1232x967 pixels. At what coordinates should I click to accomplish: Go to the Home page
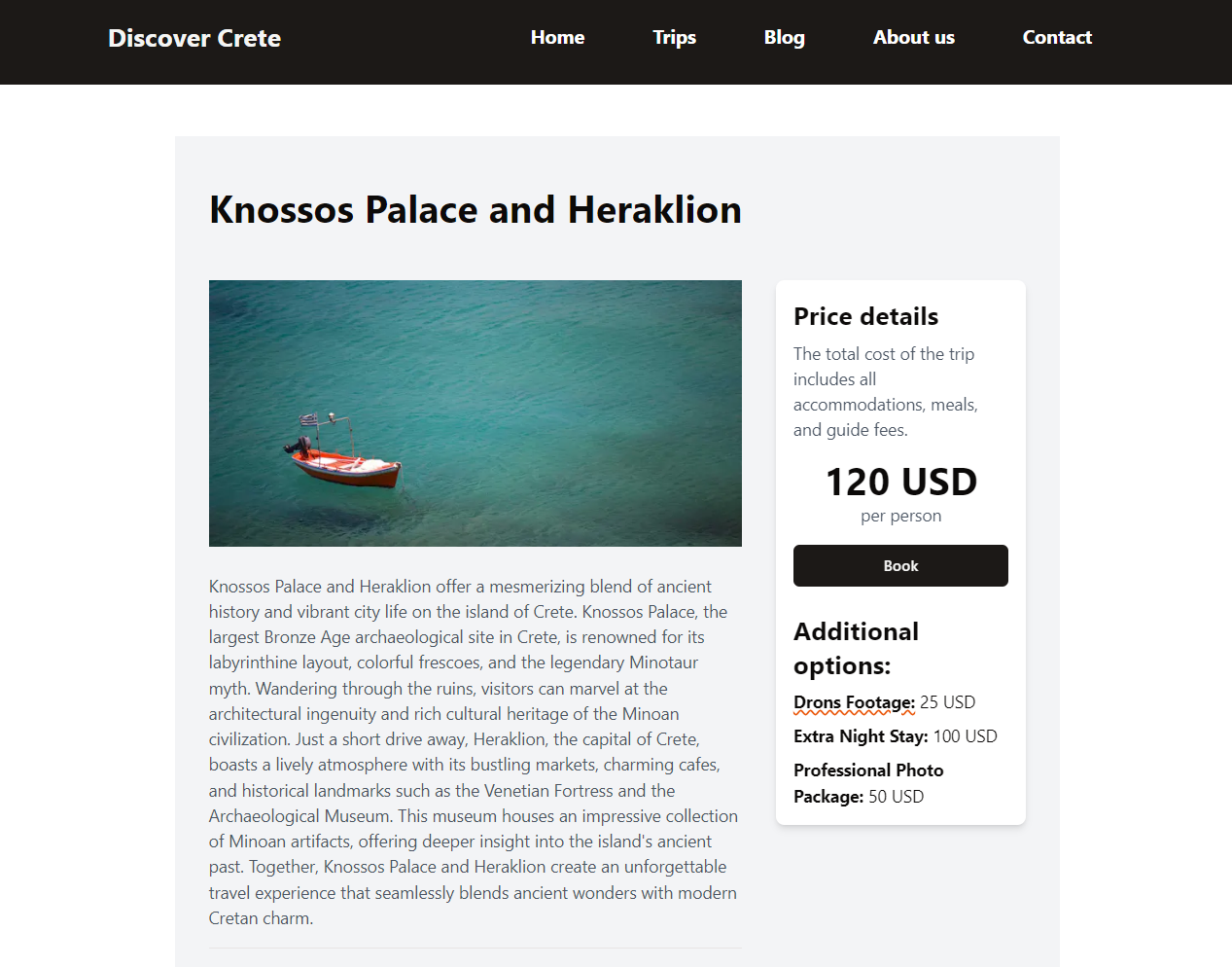pyautogui.click(x=557, y=38)
